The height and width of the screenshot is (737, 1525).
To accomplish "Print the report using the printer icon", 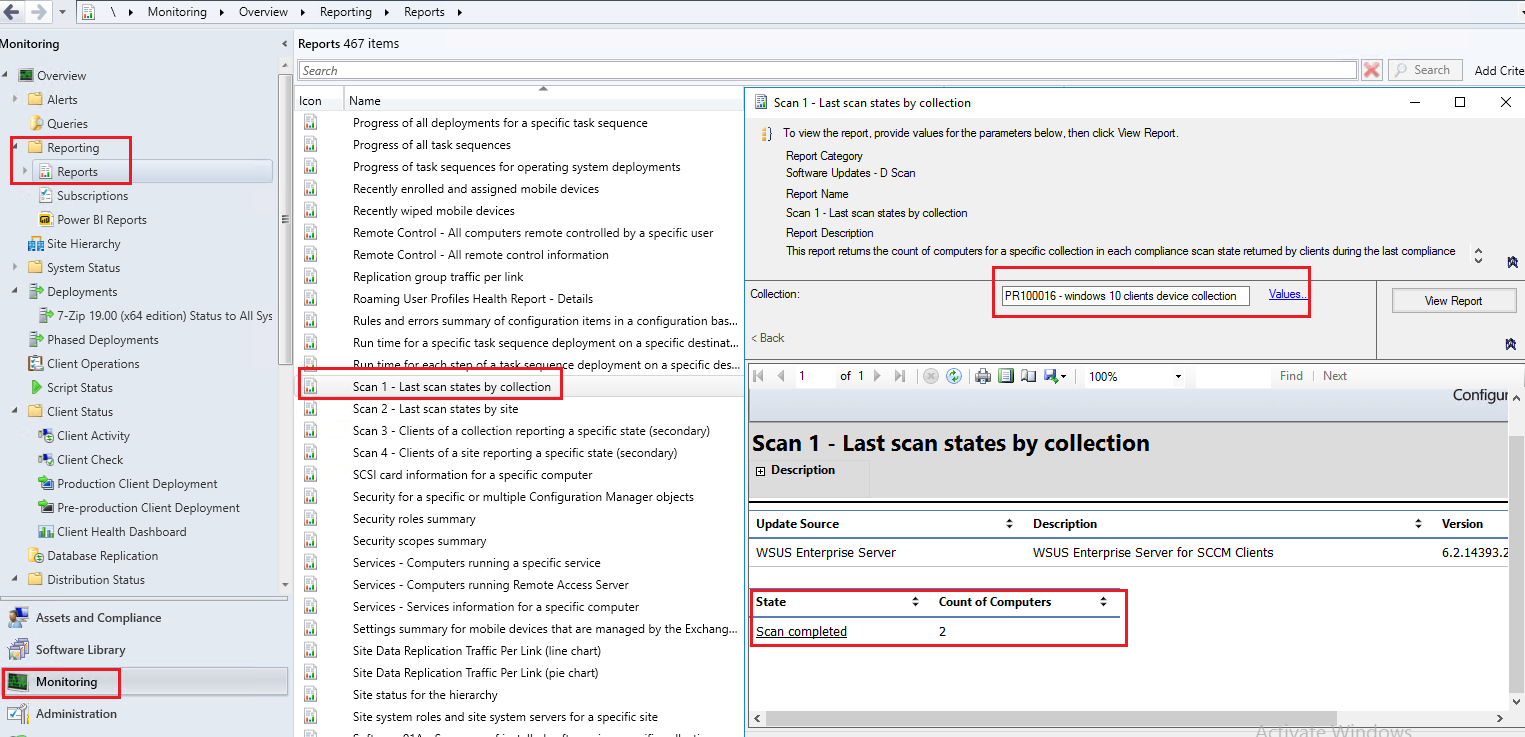I will [x=982, y=376].
